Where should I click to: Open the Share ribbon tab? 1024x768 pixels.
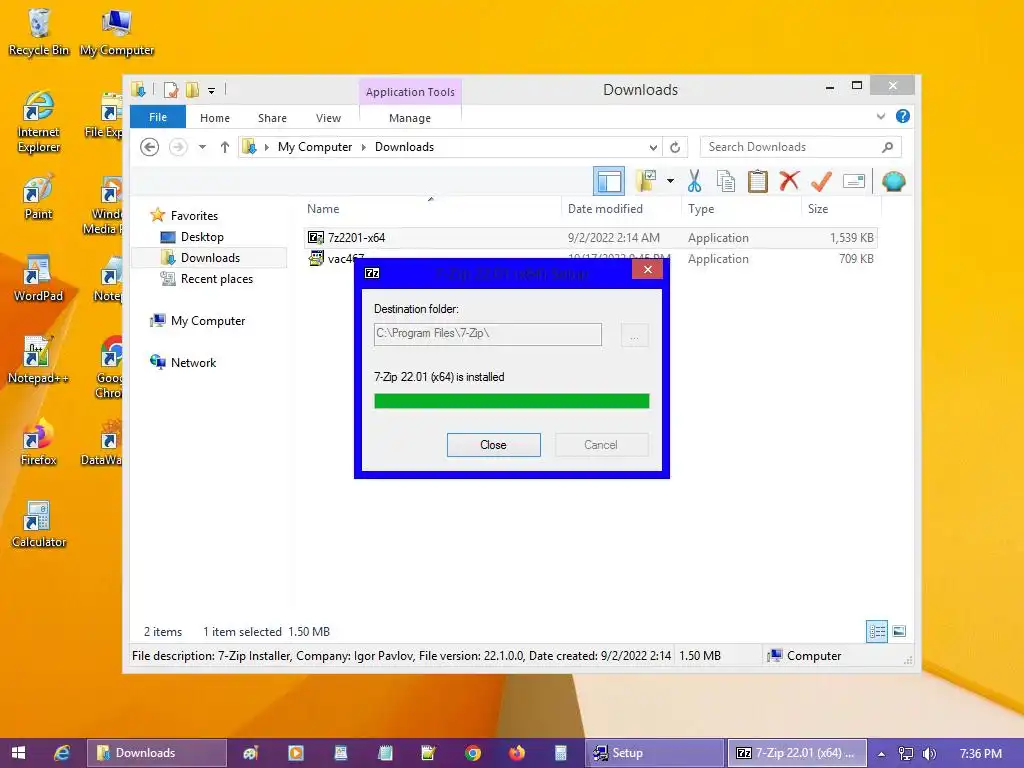pyautogui.click(x=272, y=118)
